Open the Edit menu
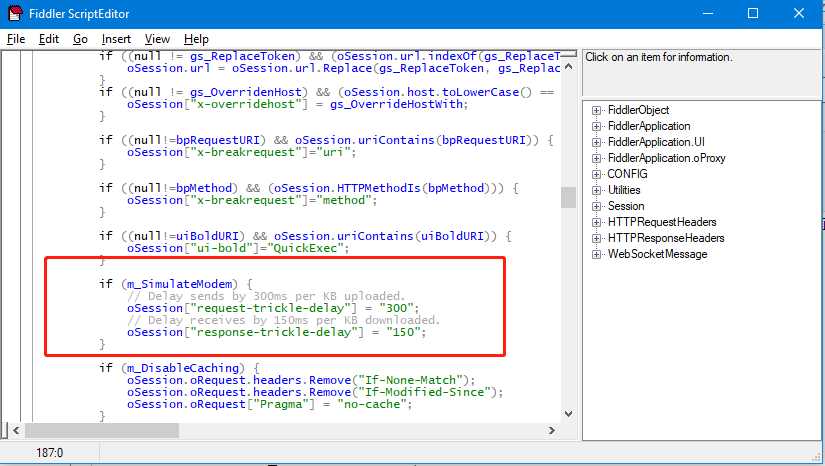825x466 pixels. pyautogui.click(x=48, y=39)
